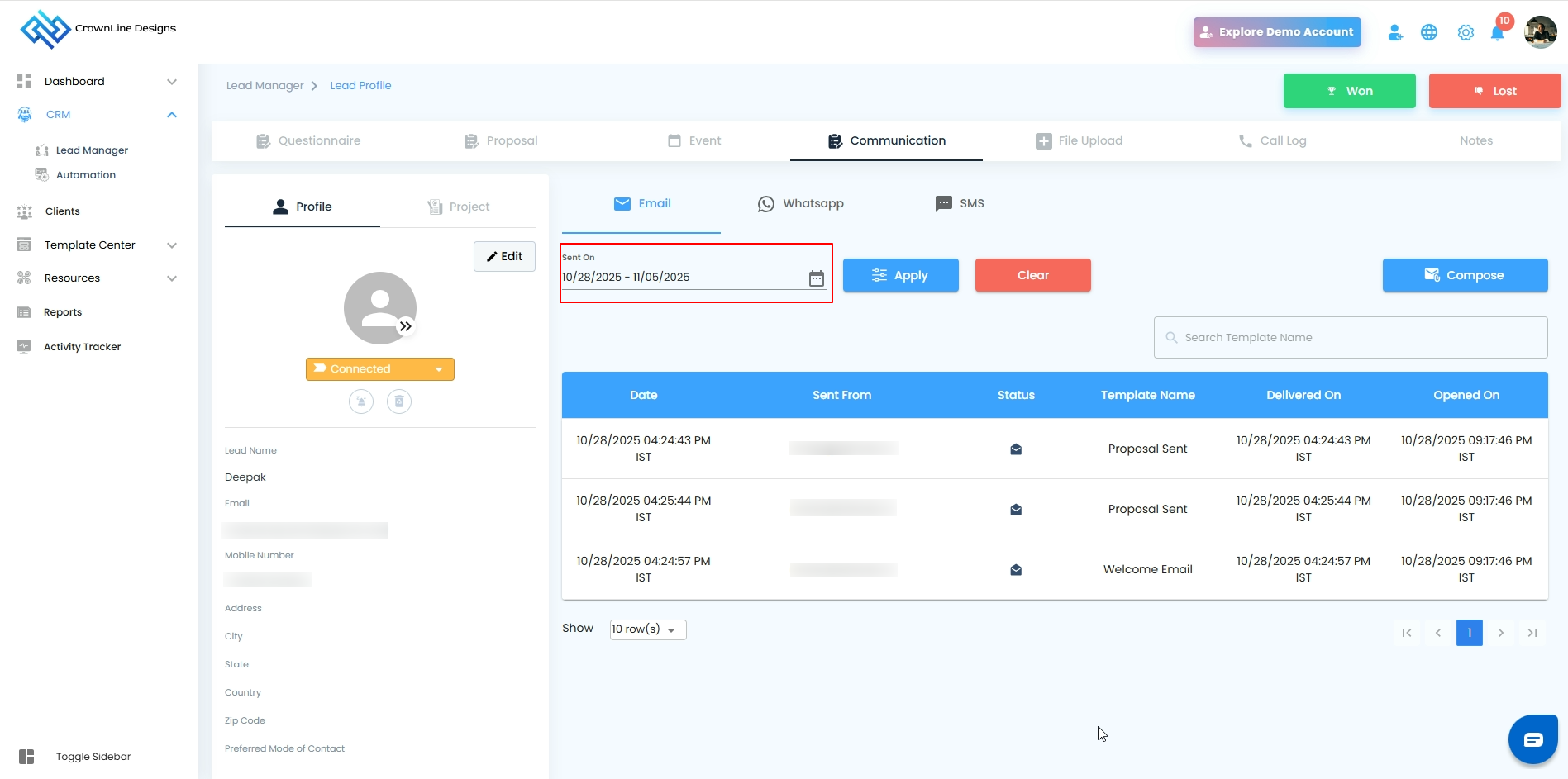Image resolution: width=1568 pixels, height=779 pixels.
Task: Click the lead avatar expand arrows icon
Action: (x=405, y=326)
